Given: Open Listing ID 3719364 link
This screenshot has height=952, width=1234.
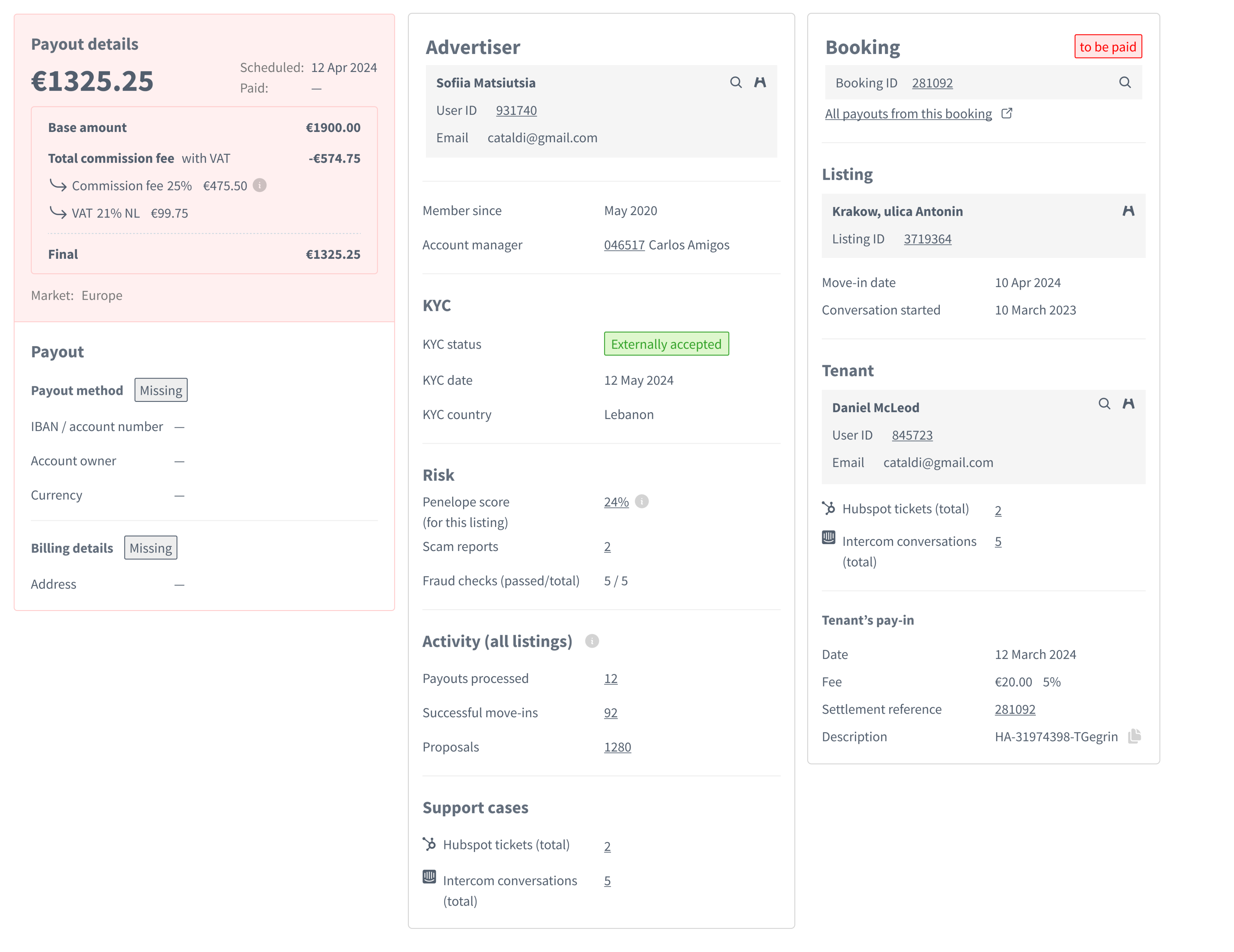Looking at the screenshot, I should point(927,239).
